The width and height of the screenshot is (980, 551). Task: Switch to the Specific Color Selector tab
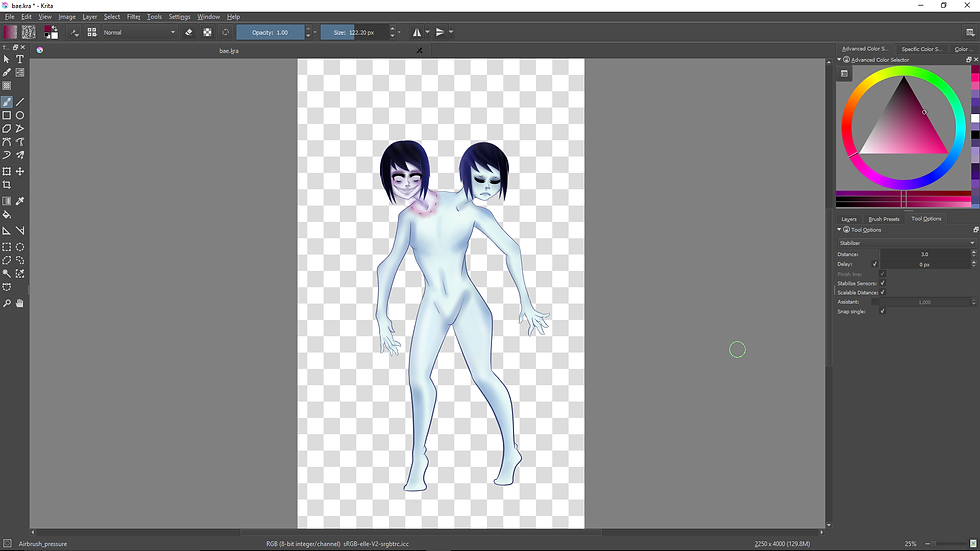(921, 49)
